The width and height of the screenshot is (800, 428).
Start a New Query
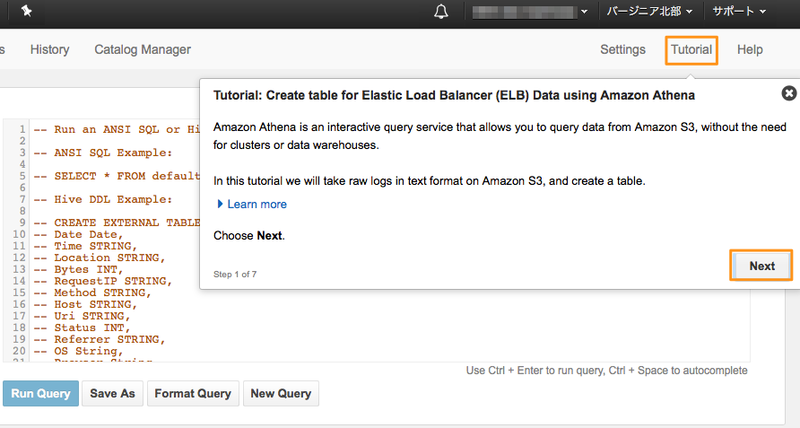(281, 393)
